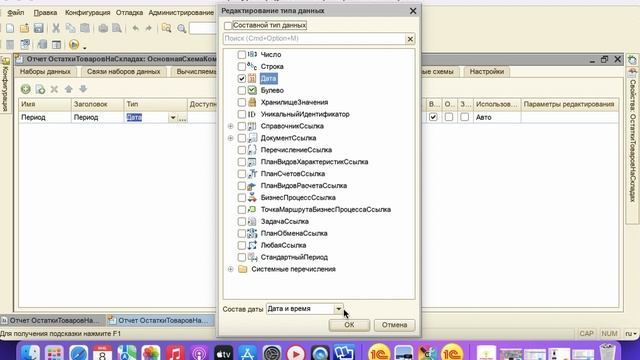Click the Open file toolbar icon
The image size is (640, 360).
[24, 28]
